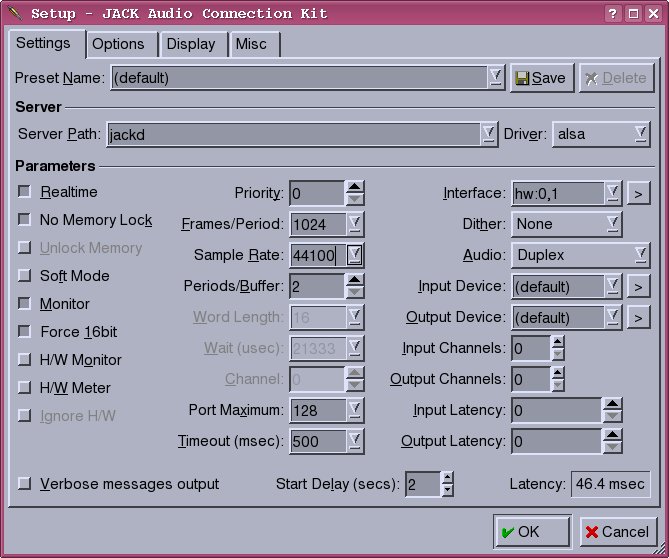The height and width of the screenshot is (558, 669).
Task: Decrease Output Latency with down arrow
Action: pyautogui.click(x=612, y=448)
